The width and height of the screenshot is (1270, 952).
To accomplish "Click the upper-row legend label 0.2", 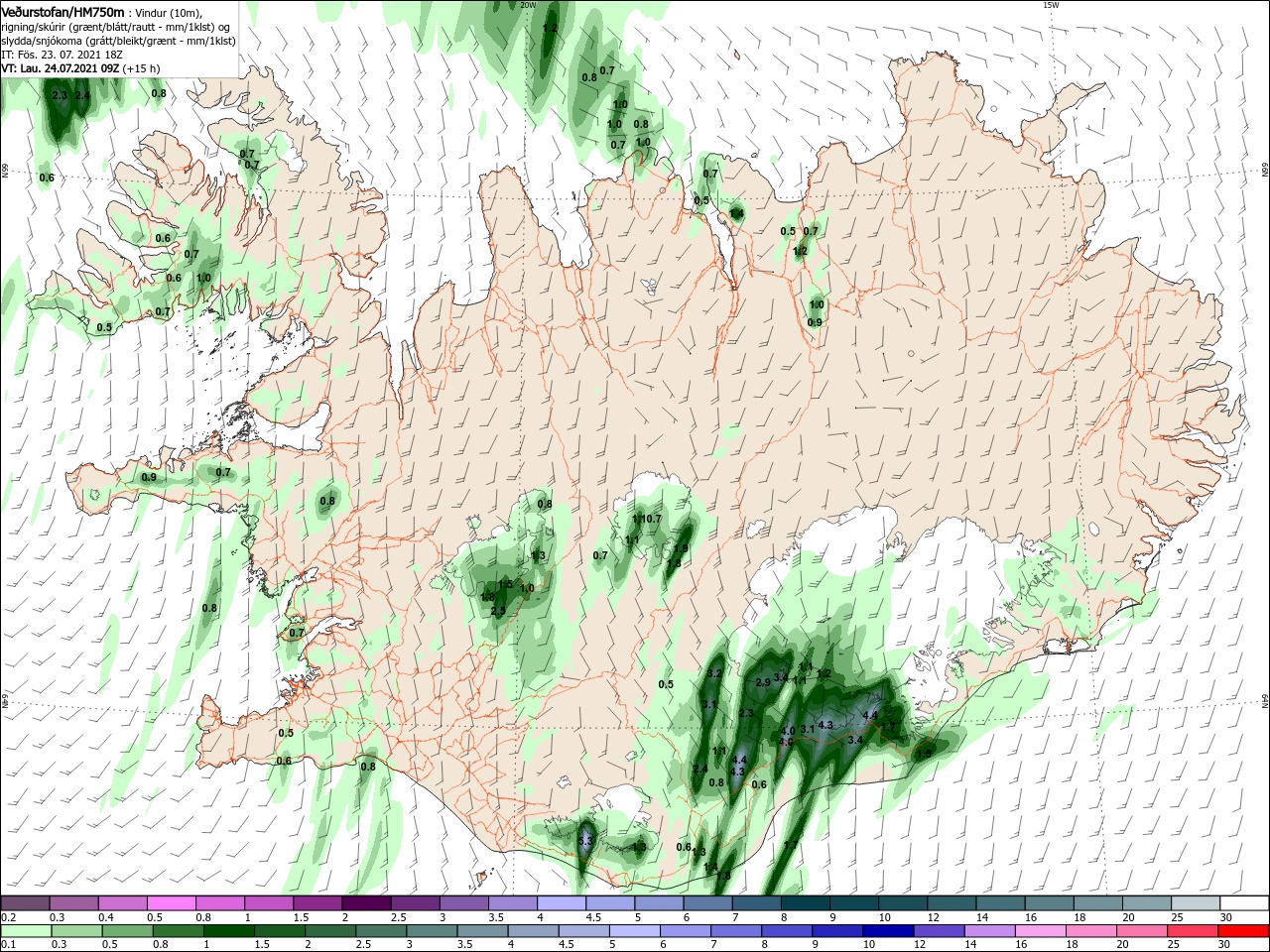I will click(x=8, y=917).
